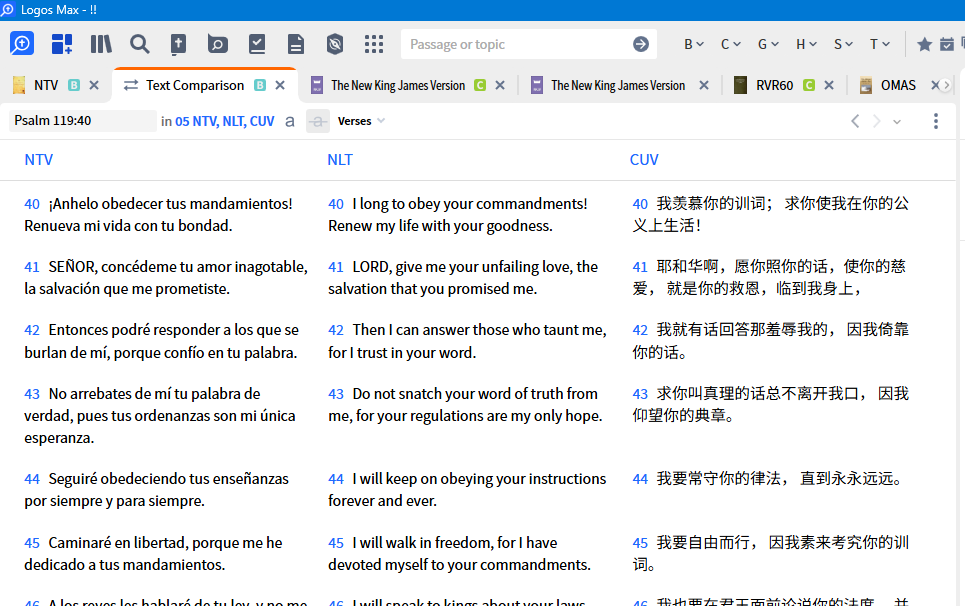Expand the C shortcut dropdown
Screen dimensions: 965x606
[731, 44]
